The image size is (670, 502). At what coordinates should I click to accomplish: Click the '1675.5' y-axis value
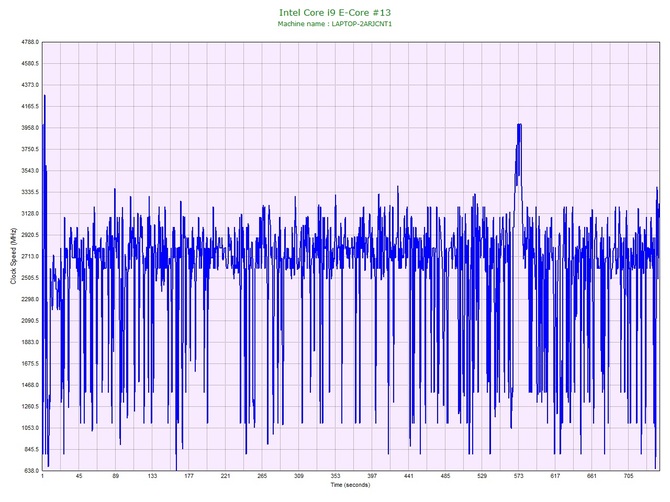[x=30, y=364]
